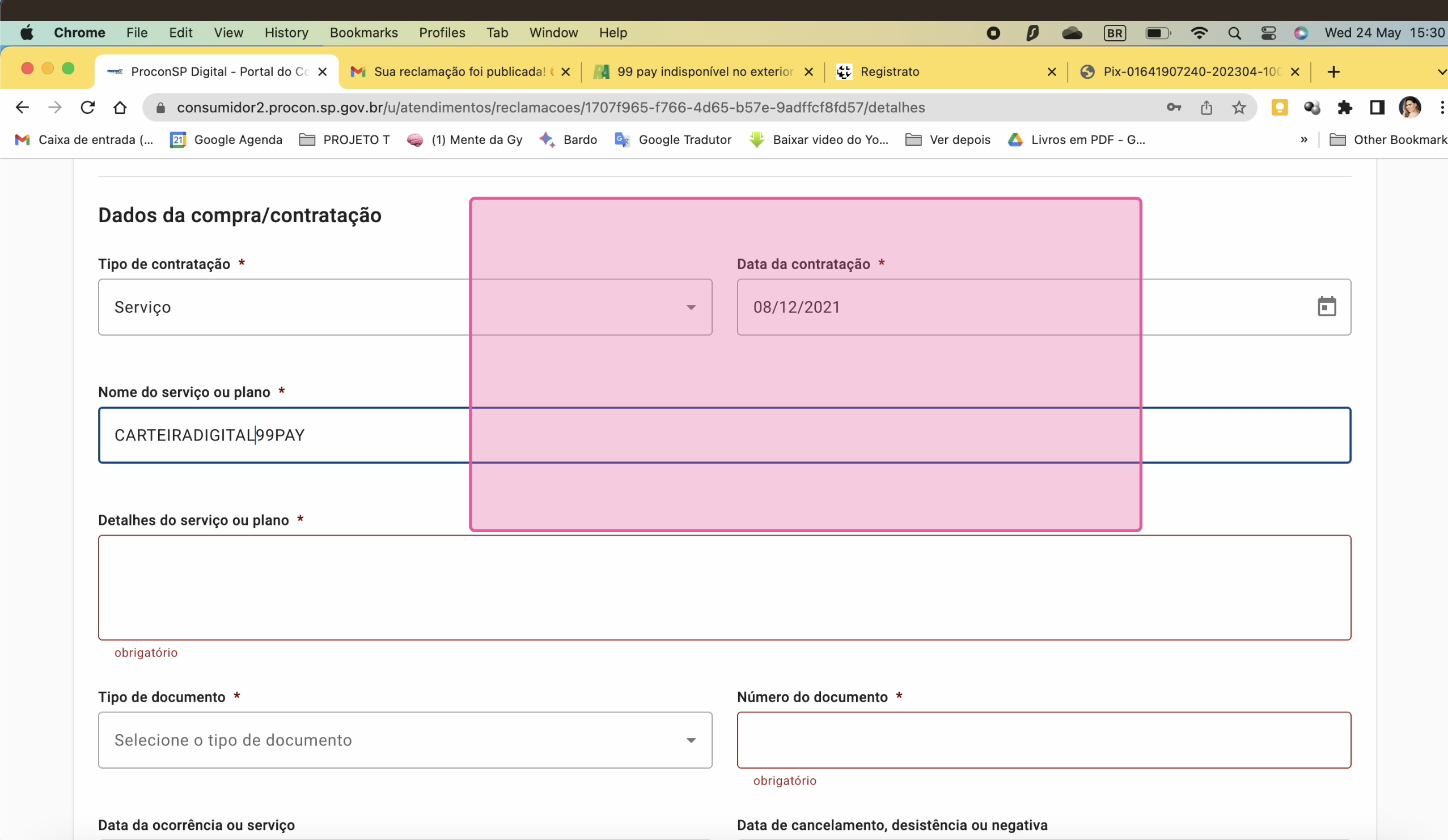Click the Detalhes do serviço ou plano textarea
This screenshot has height=840, width=1448.
pyautogui.click(x=724, y=587)
